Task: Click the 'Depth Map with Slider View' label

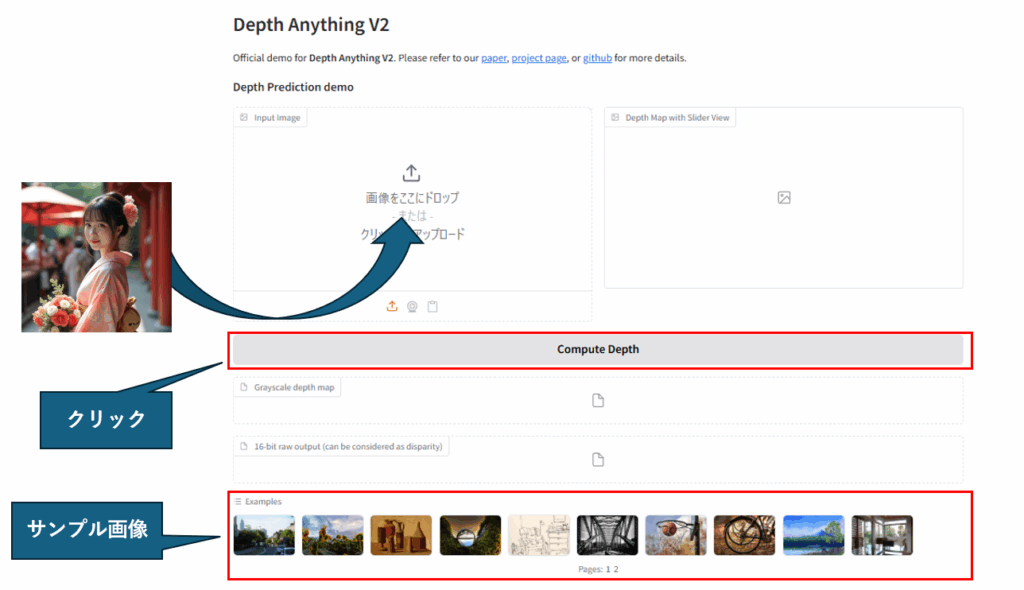Action: [677, 118]
